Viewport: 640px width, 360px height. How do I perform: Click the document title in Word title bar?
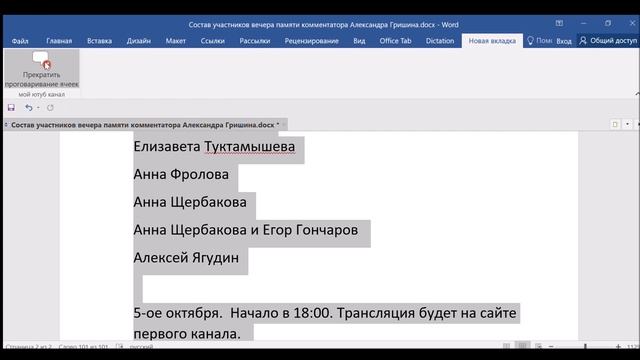coord(323,24)
